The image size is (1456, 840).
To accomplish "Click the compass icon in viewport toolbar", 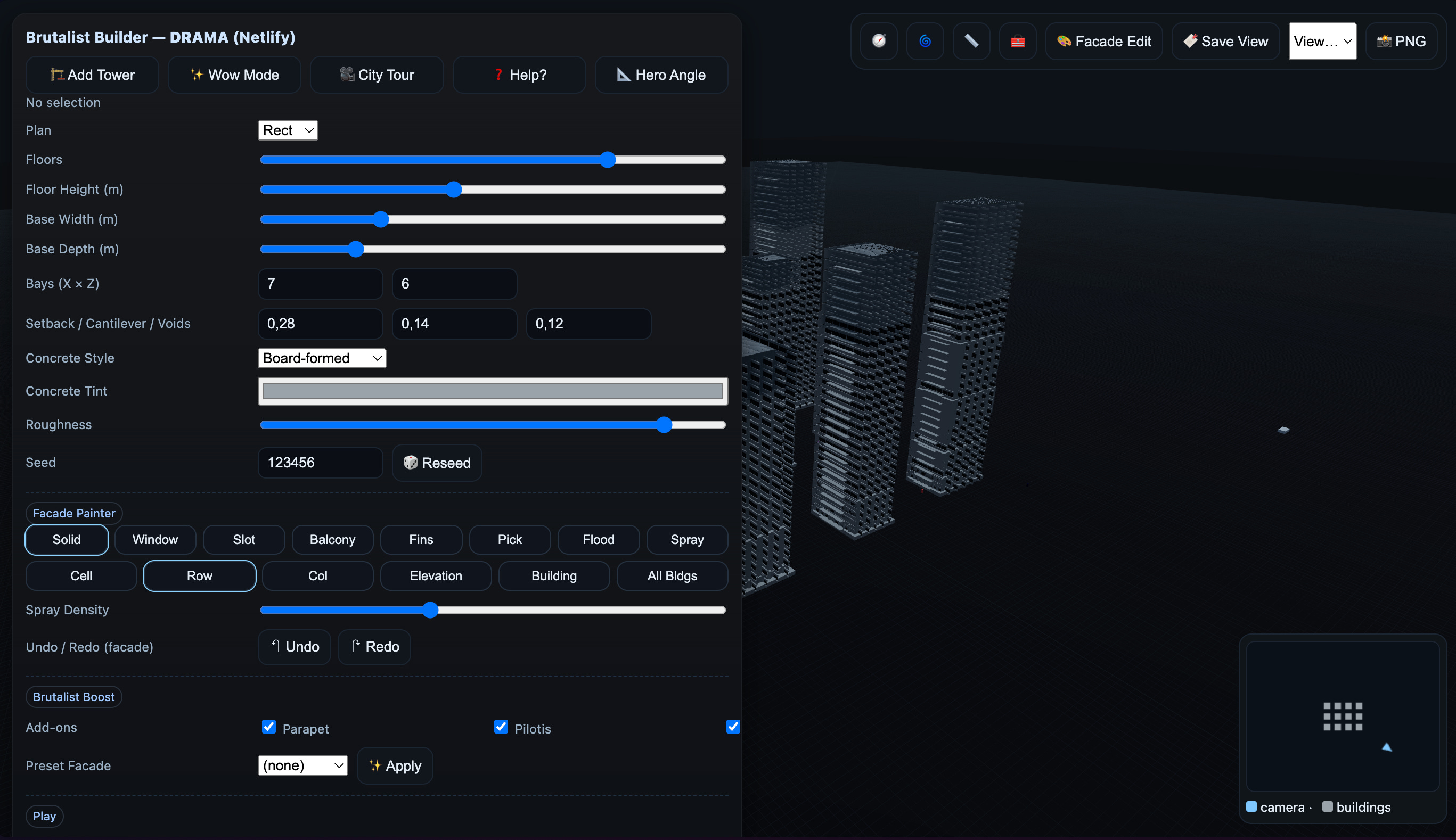I will 878,41.
